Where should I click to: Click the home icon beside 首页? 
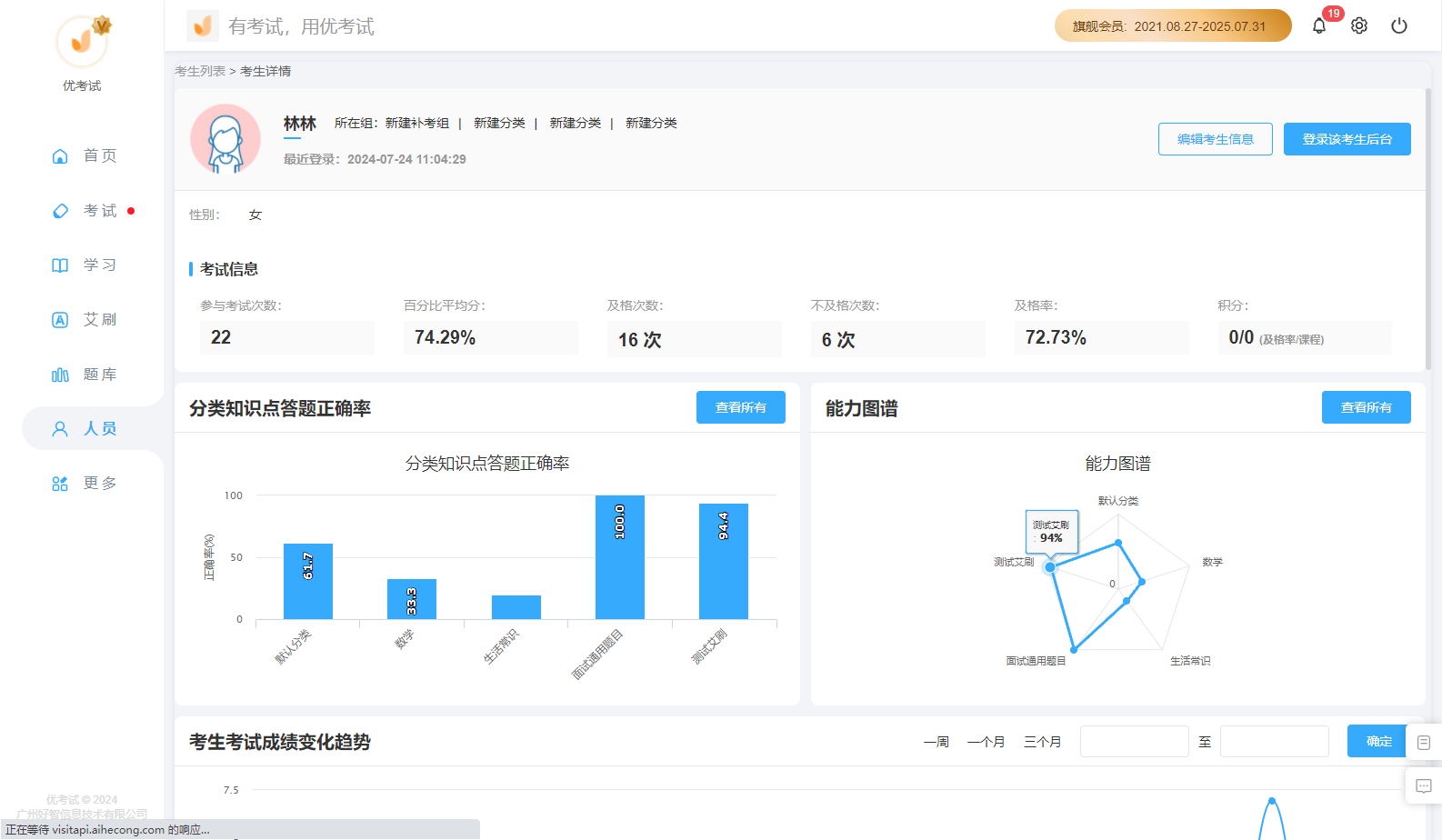point(60,156)
